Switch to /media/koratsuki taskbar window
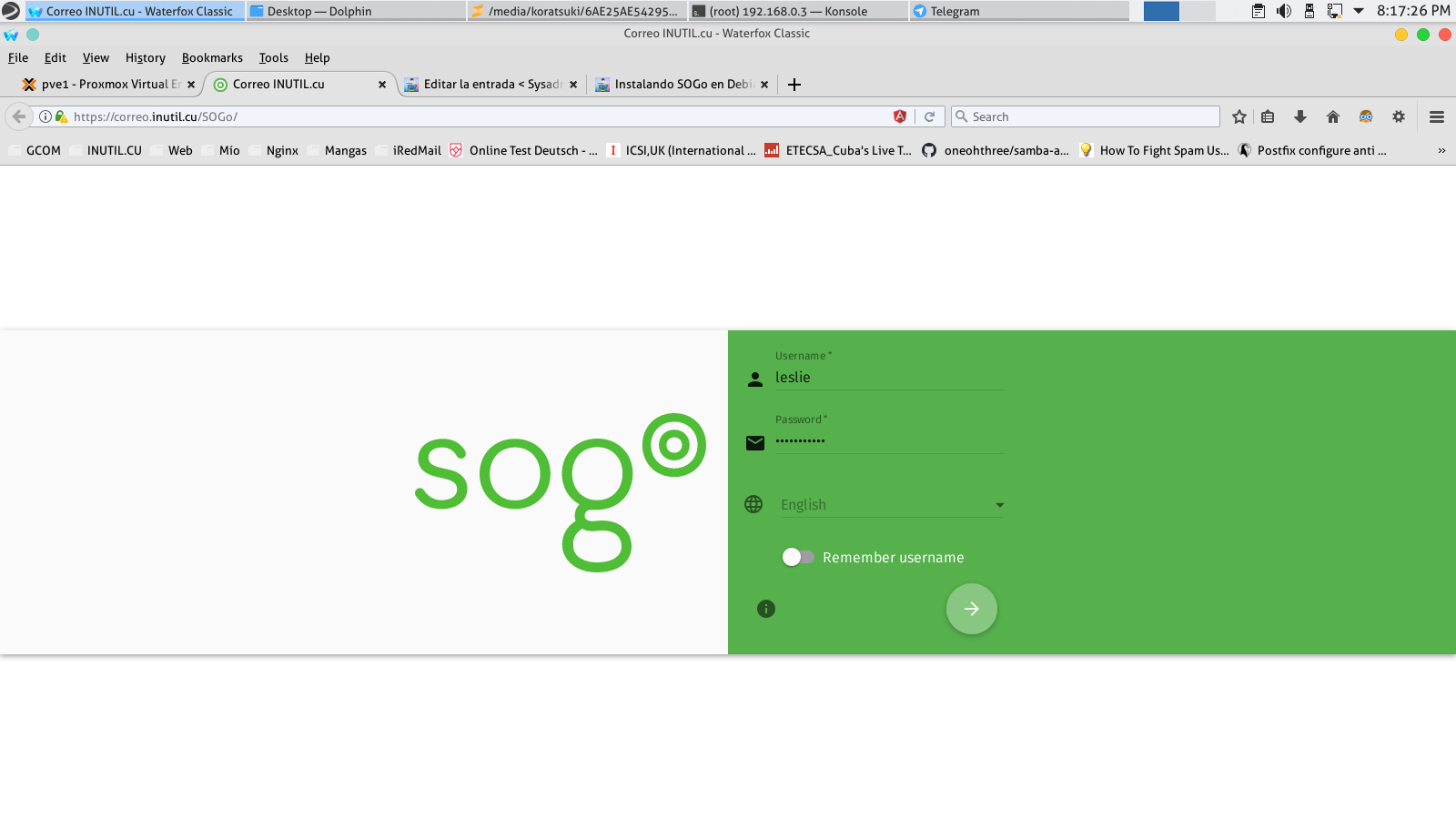 pos(577,11)
